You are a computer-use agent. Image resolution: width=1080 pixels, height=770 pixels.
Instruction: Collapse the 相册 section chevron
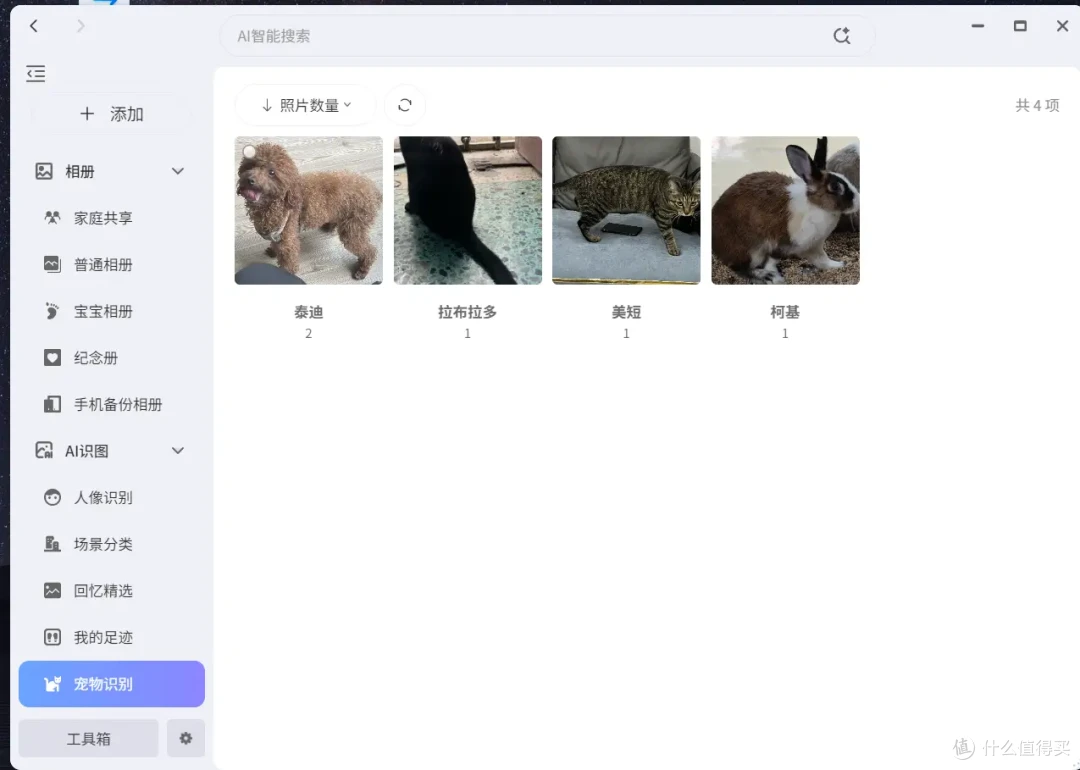click(x=178, y=171)
